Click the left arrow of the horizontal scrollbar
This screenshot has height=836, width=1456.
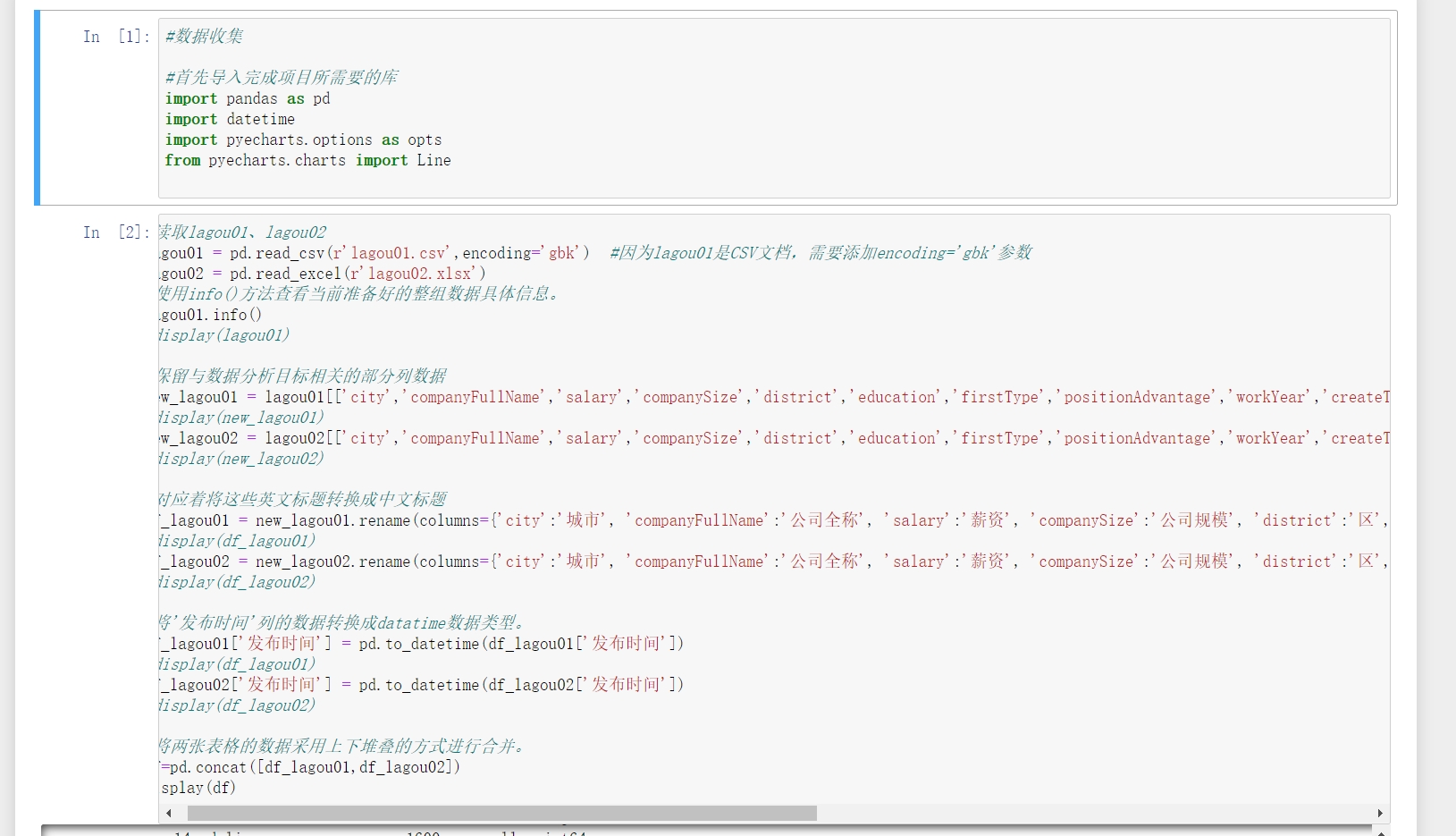click(169, 814)
